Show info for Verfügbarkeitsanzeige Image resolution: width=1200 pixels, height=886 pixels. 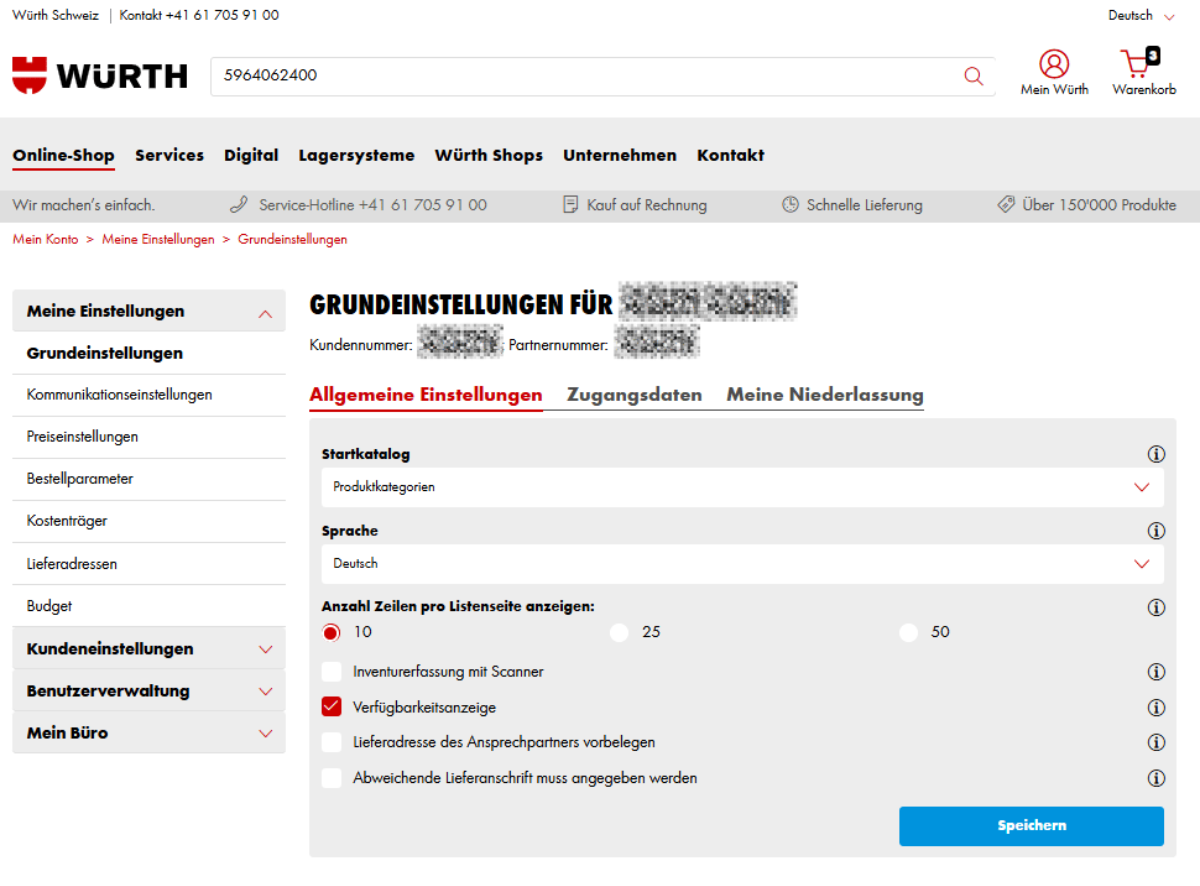(1156, 708)
